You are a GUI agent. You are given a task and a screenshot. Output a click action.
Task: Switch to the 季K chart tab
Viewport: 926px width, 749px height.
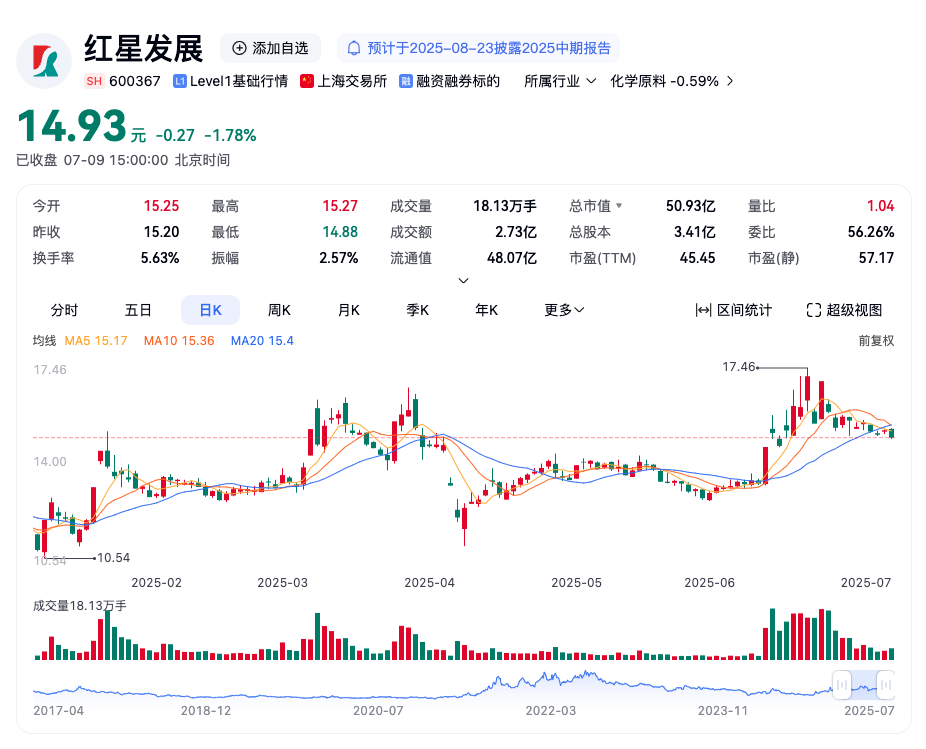[418, 310]
